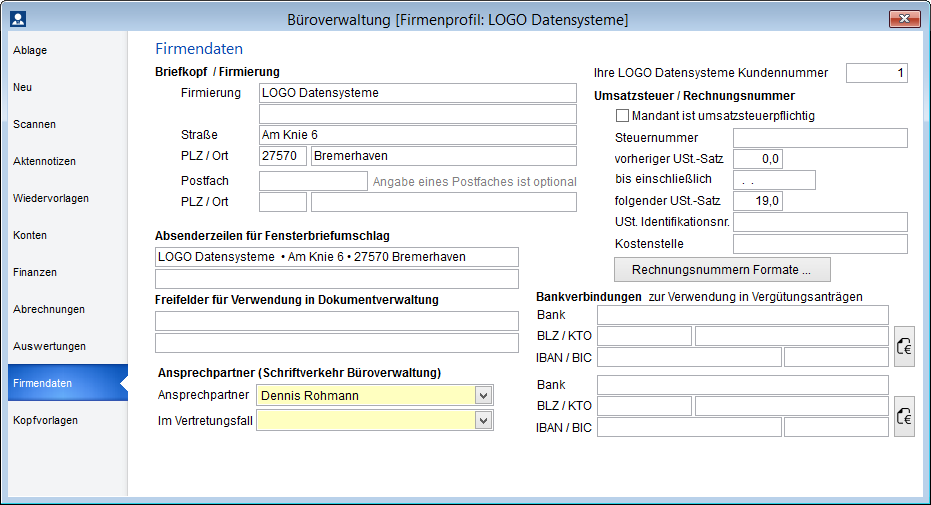This screenshot has width=931, height=505.
Task: Edit vorheriger USt.-Satz value 0,0
Action: (x=758, y=159)
